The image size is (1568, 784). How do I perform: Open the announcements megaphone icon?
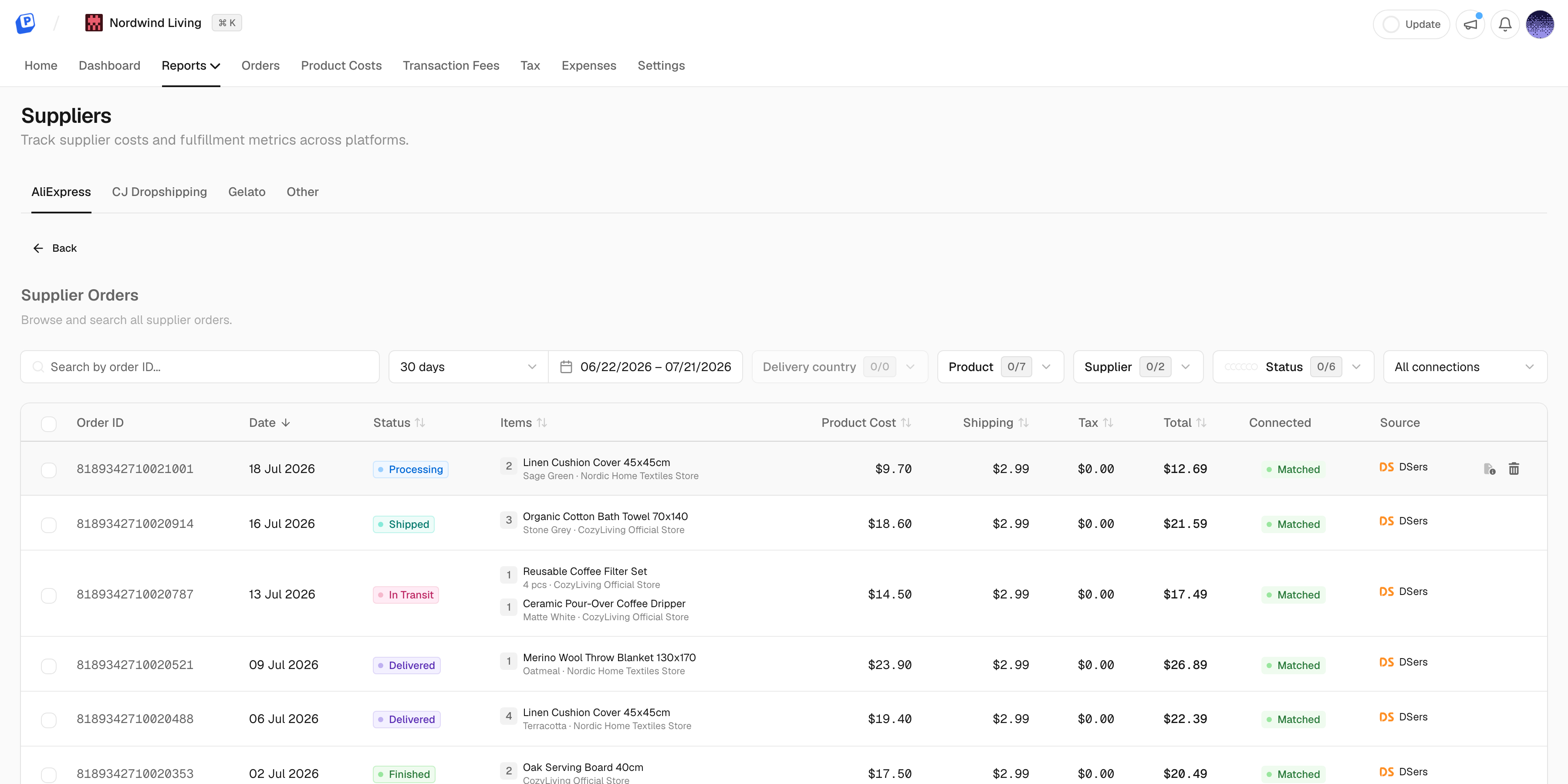(x=1470, y=24)
